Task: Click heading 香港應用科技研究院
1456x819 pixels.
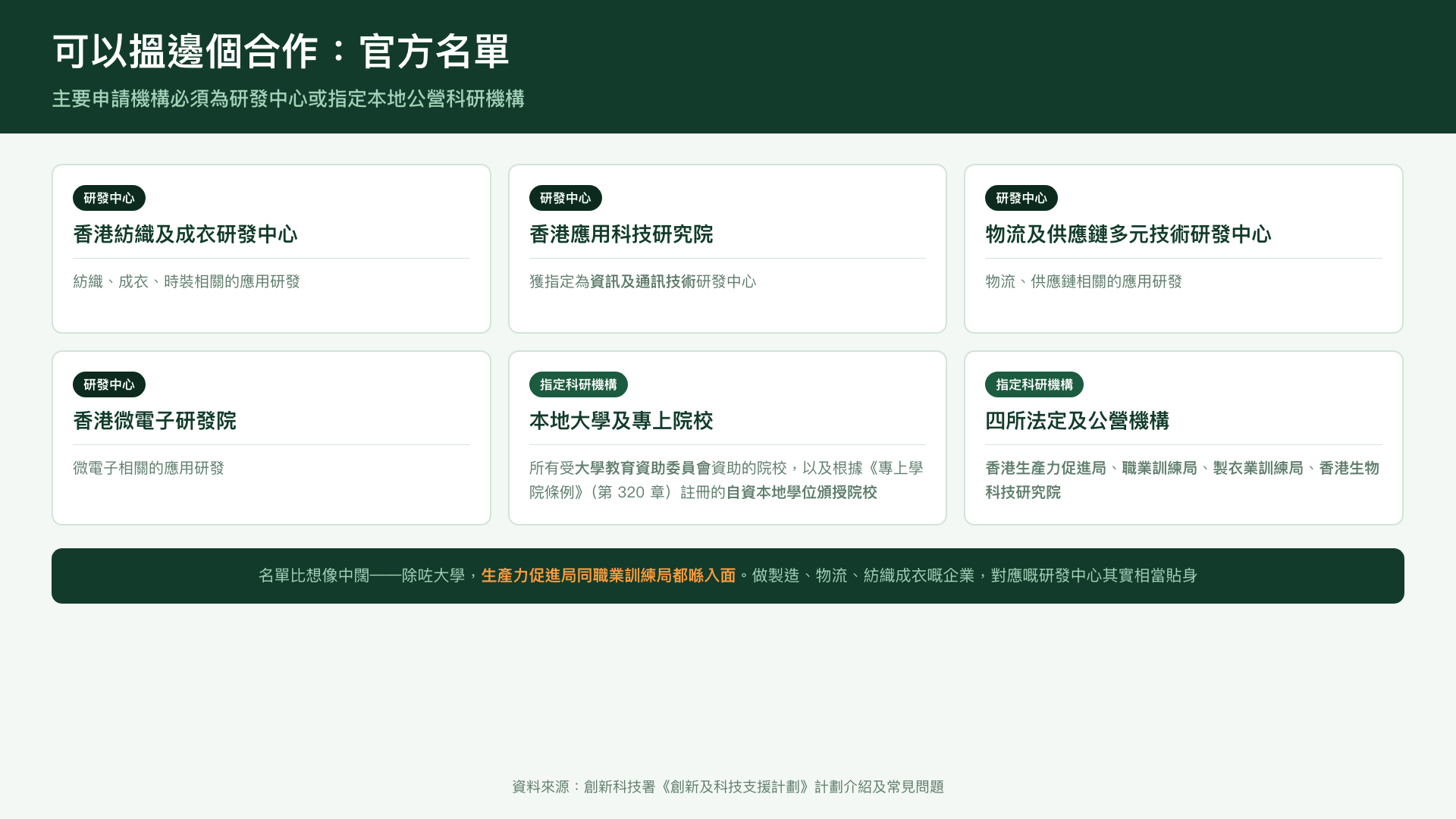Action: [x=621, y=234]
